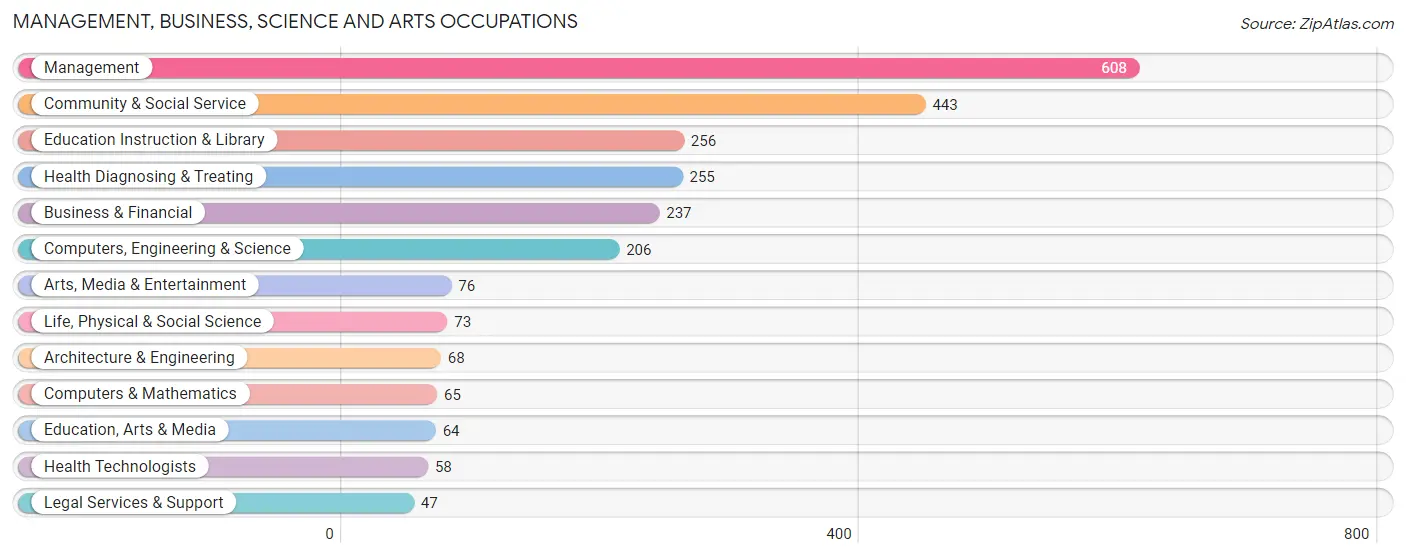Select the Health Diagnosing & Treating label
The width and height of the screenshot is (1406, 558).
[x=148, y=177]
